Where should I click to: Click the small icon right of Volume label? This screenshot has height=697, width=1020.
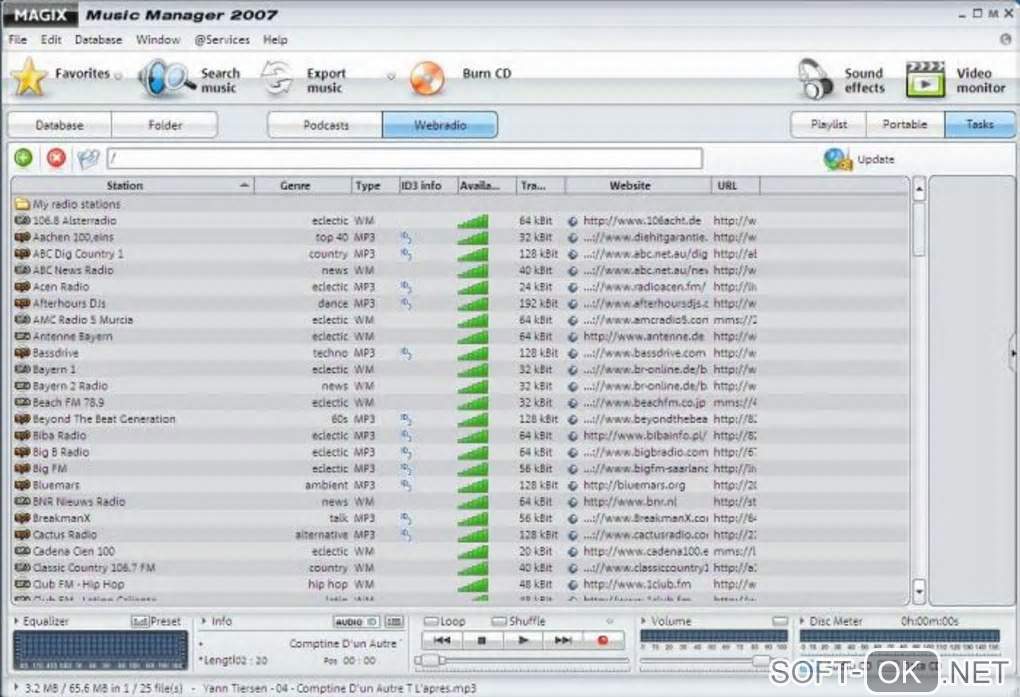tap(780, 621)
